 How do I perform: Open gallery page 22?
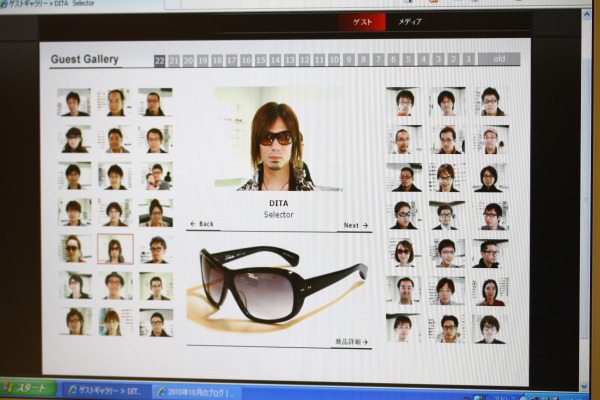tap(159, 61)
